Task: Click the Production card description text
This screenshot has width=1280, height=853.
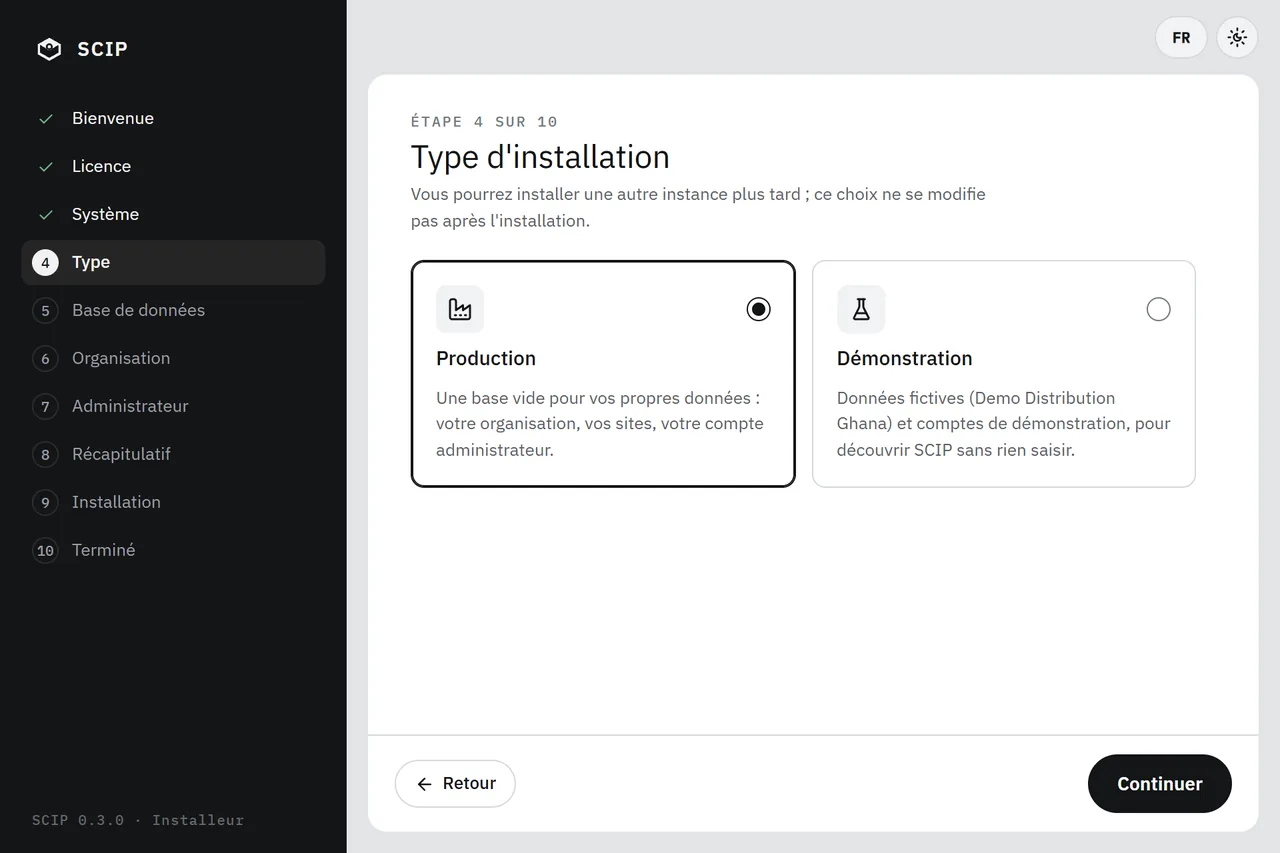Action: tap(600, 424)
